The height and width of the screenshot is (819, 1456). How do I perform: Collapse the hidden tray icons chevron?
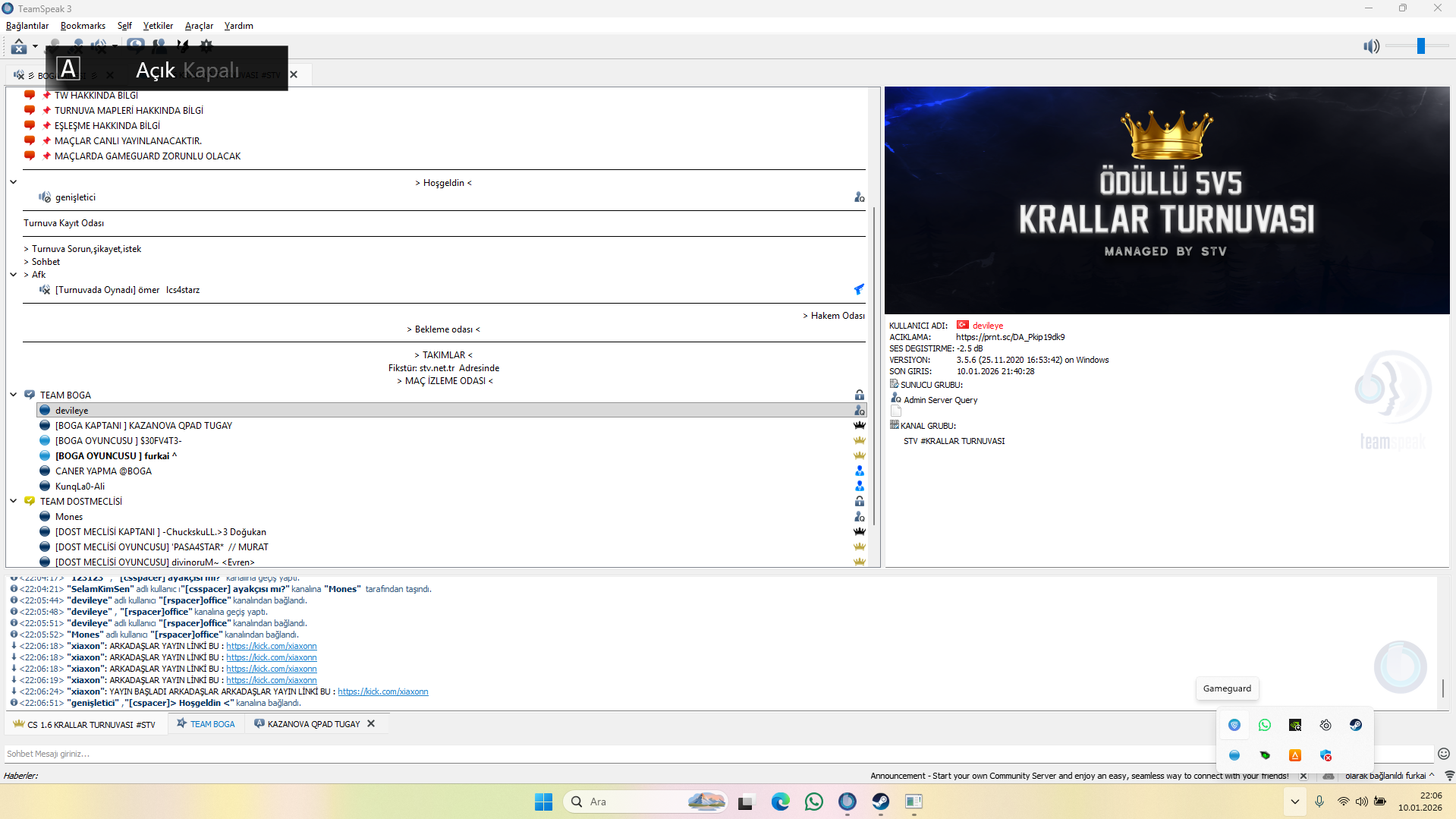[1295, 802]
